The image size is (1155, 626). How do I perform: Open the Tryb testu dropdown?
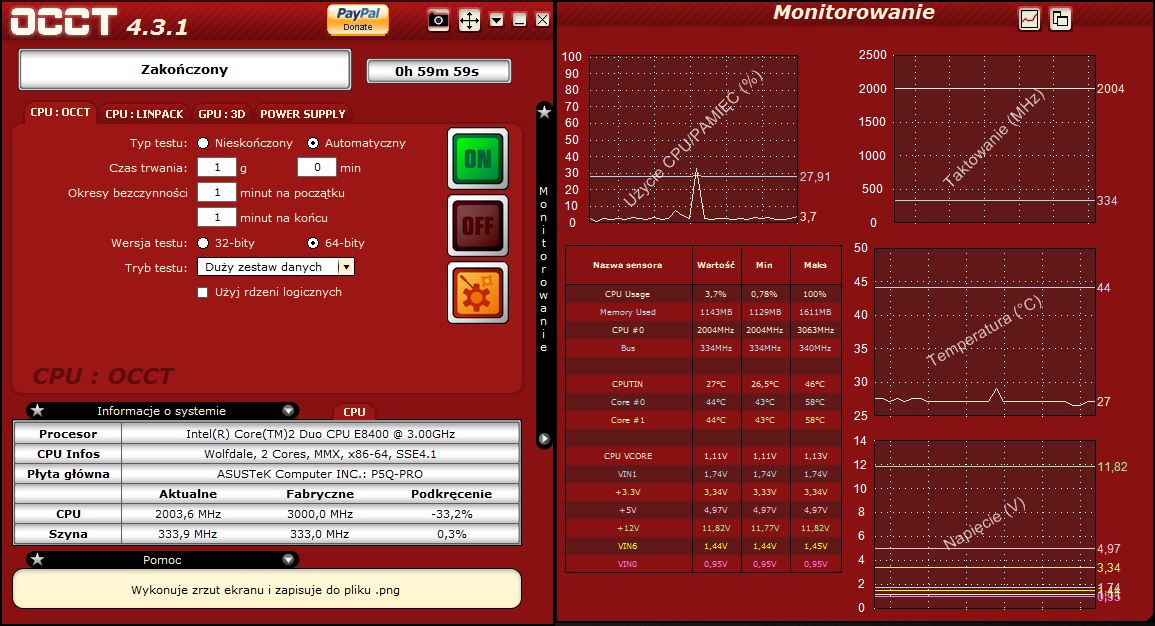pyautogui.click(x=276, y=267)
